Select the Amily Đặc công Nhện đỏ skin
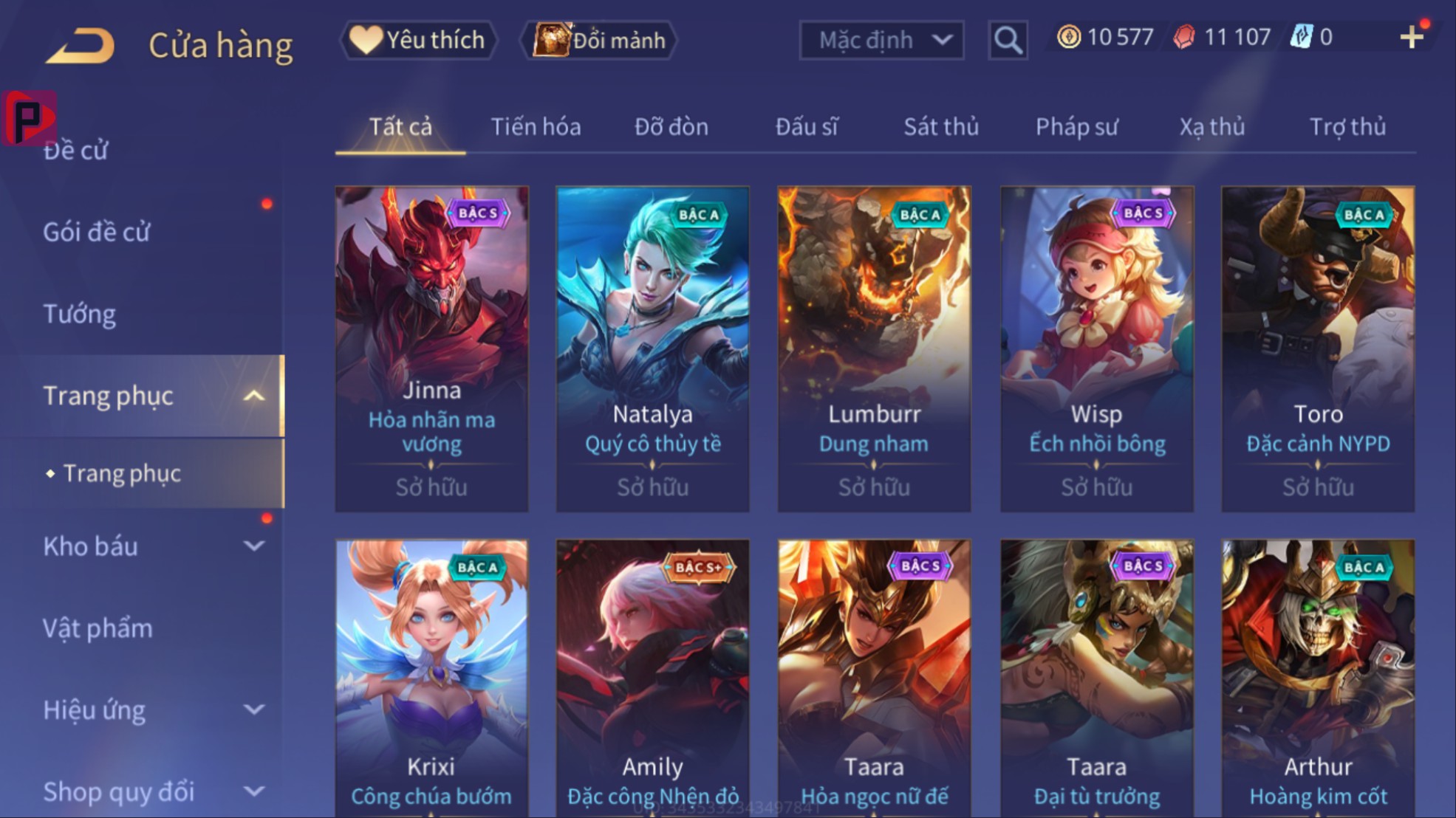 652,678
